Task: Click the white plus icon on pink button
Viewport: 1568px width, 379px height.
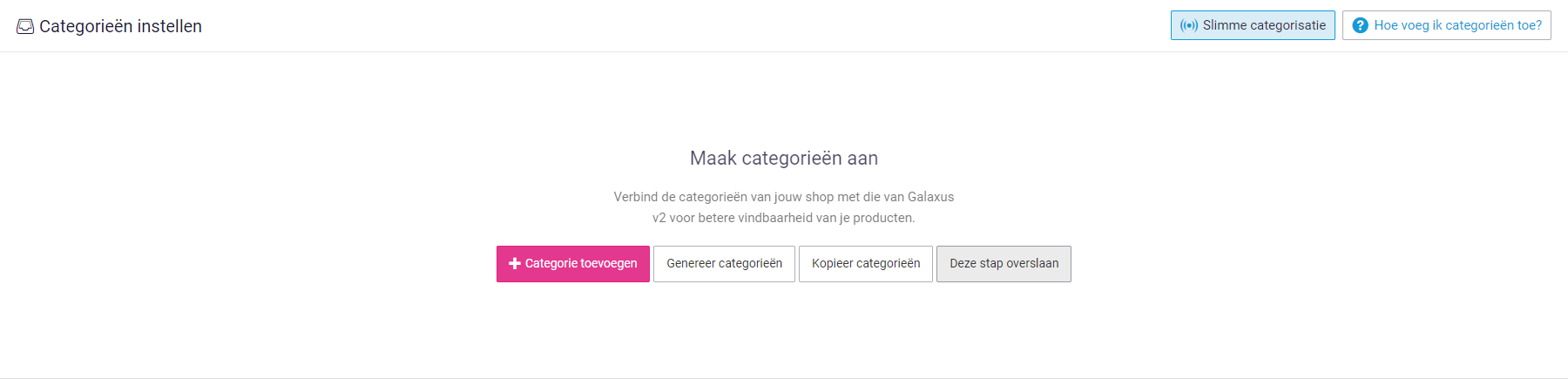Action: (x=515, y=263)
